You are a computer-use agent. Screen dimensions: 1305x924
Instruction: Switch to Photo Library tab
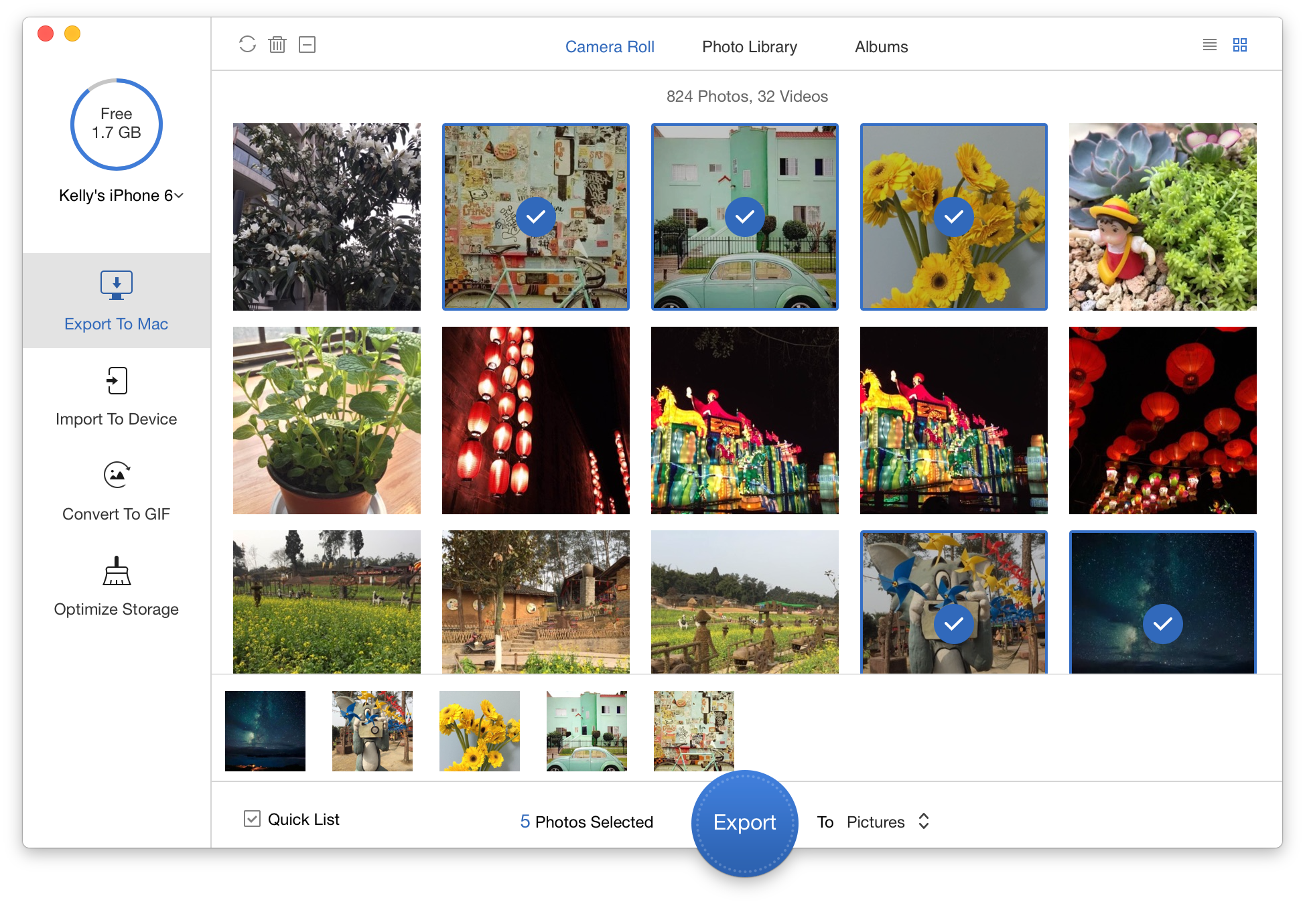[x=749, y=47]
